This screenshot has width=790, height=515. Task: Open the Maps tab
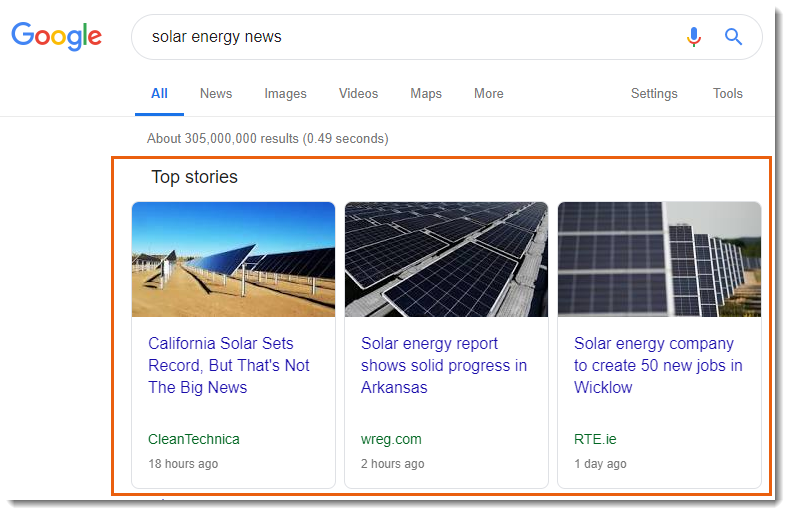tap(426, 94)
